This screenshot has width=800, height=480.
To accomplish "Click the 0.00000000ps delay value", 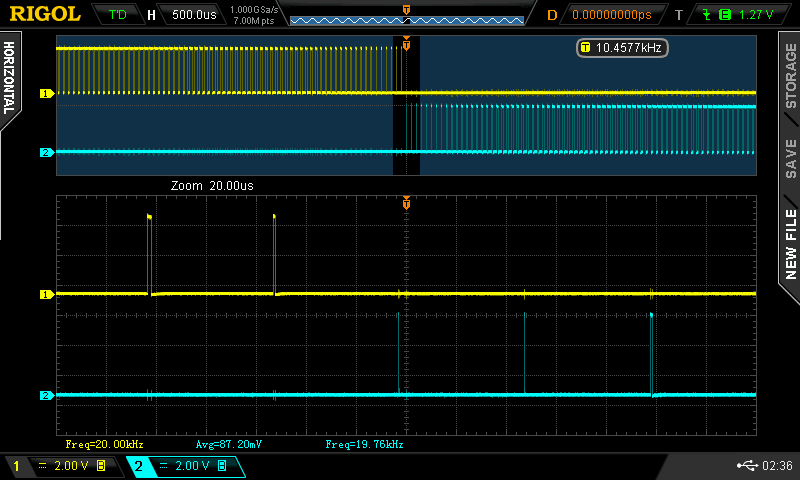I will pyautogui.click(x=611, y=15).
